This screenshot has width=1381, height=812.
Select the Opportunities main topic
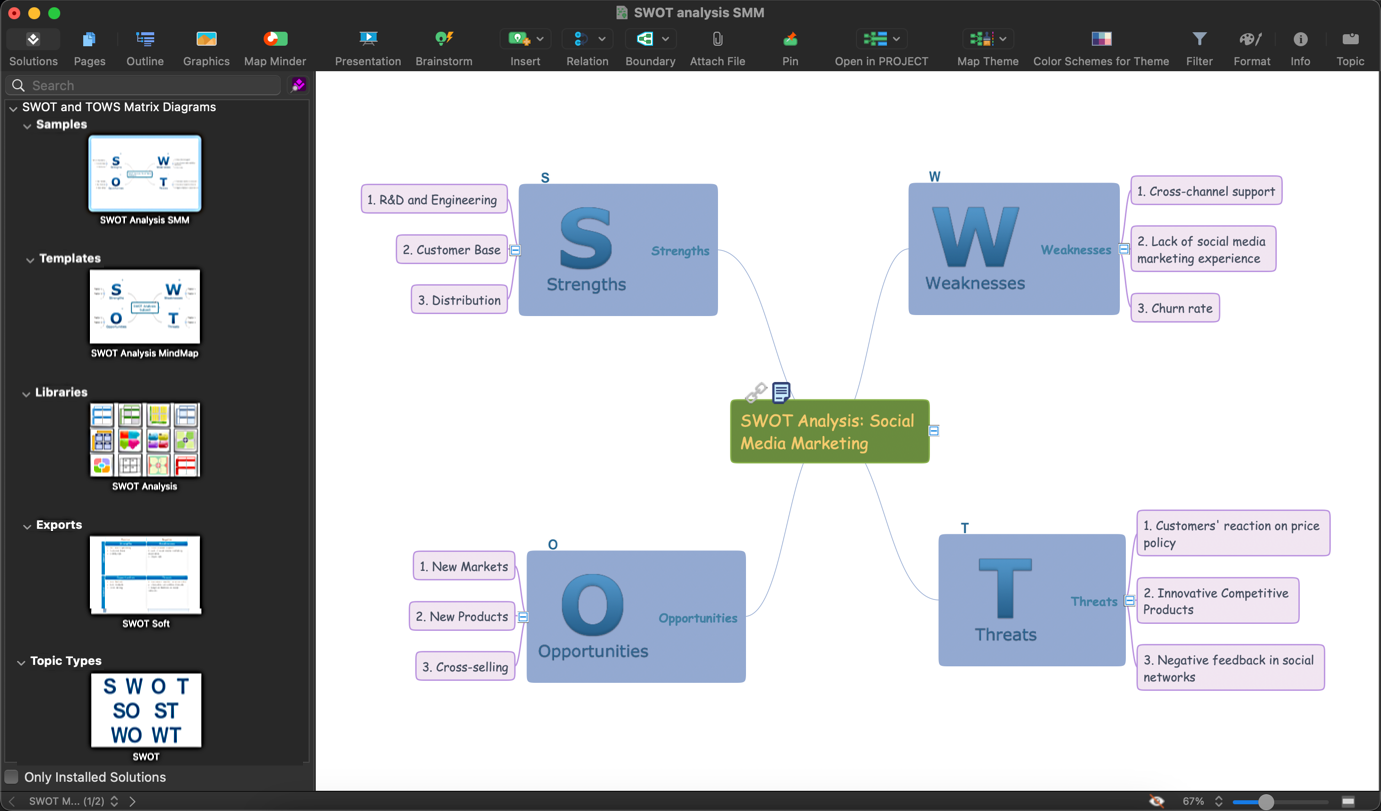click(636, 617)
